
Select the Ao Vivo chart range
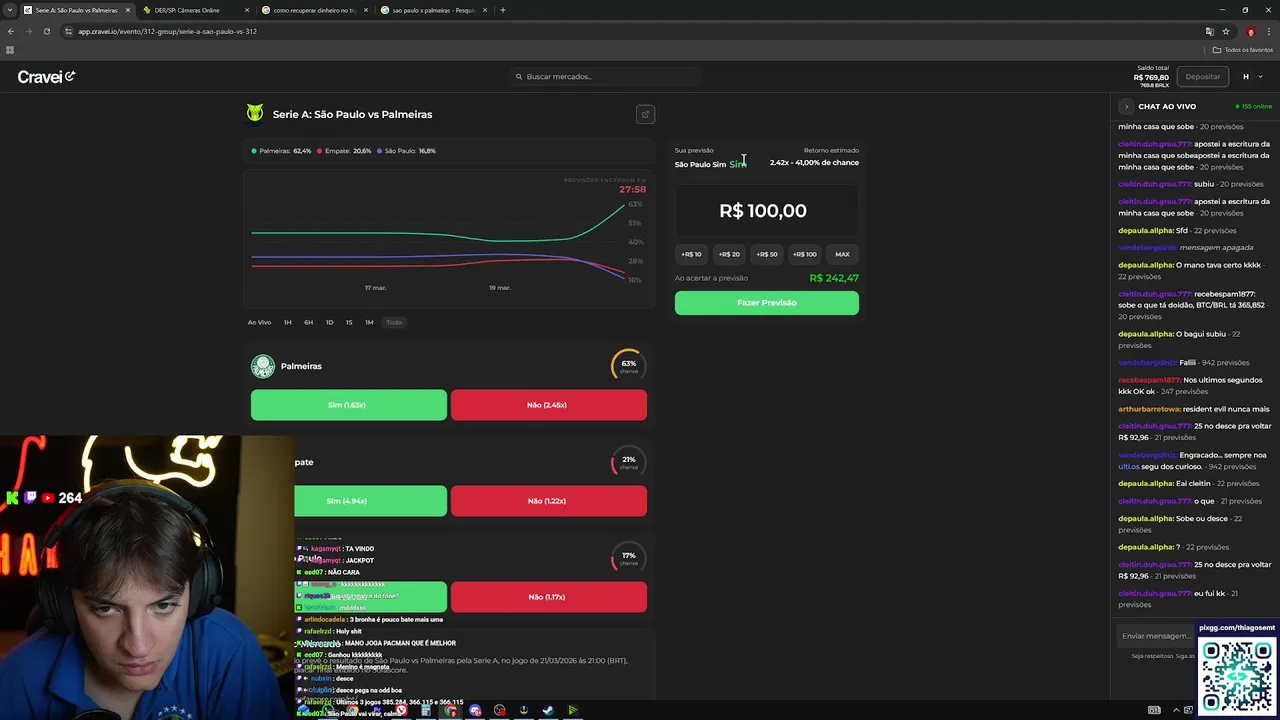(259, 322)
